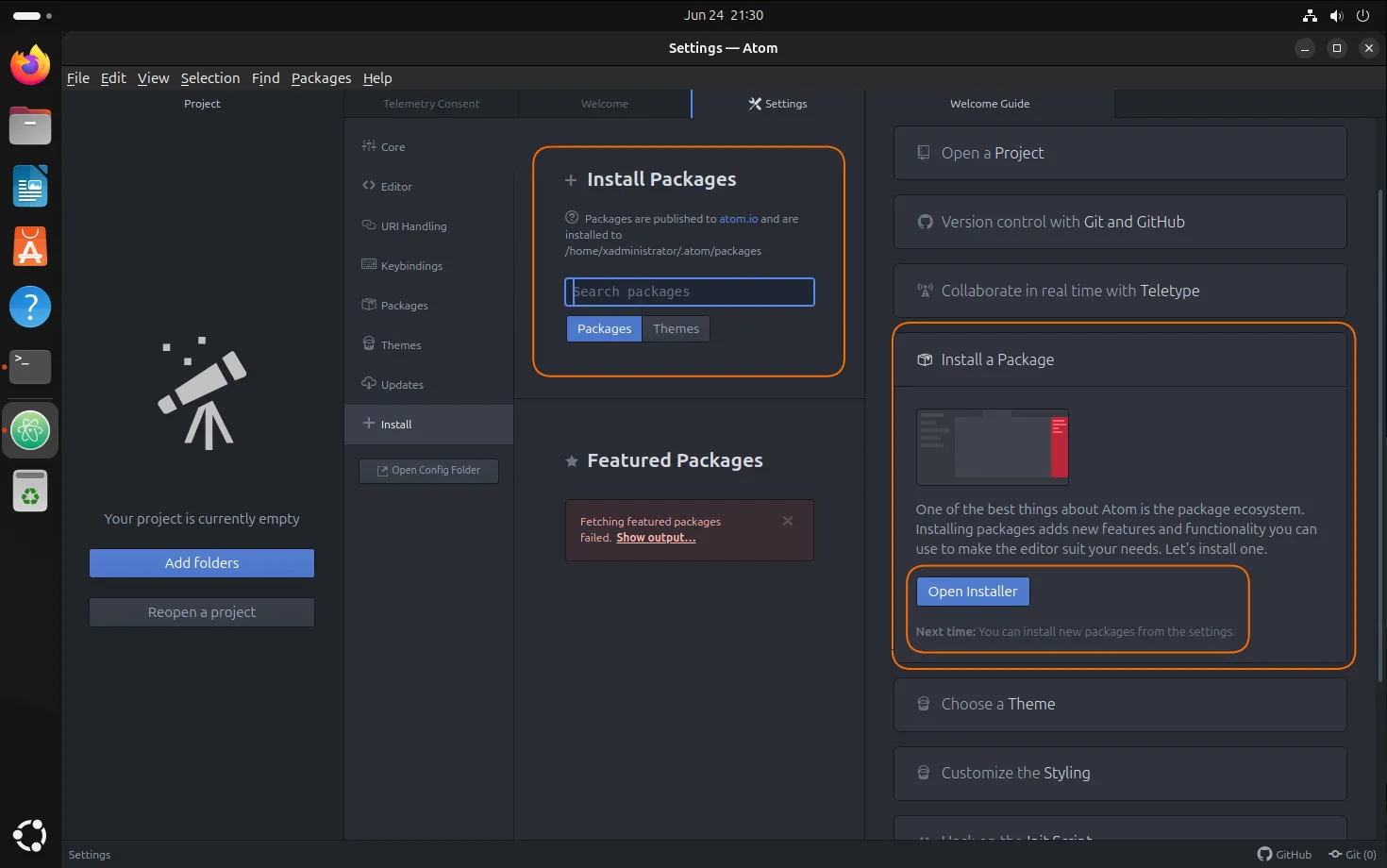Screen dimensions: 1387x868
Task: Select the Welcome Guide tab
Action: 990,104
